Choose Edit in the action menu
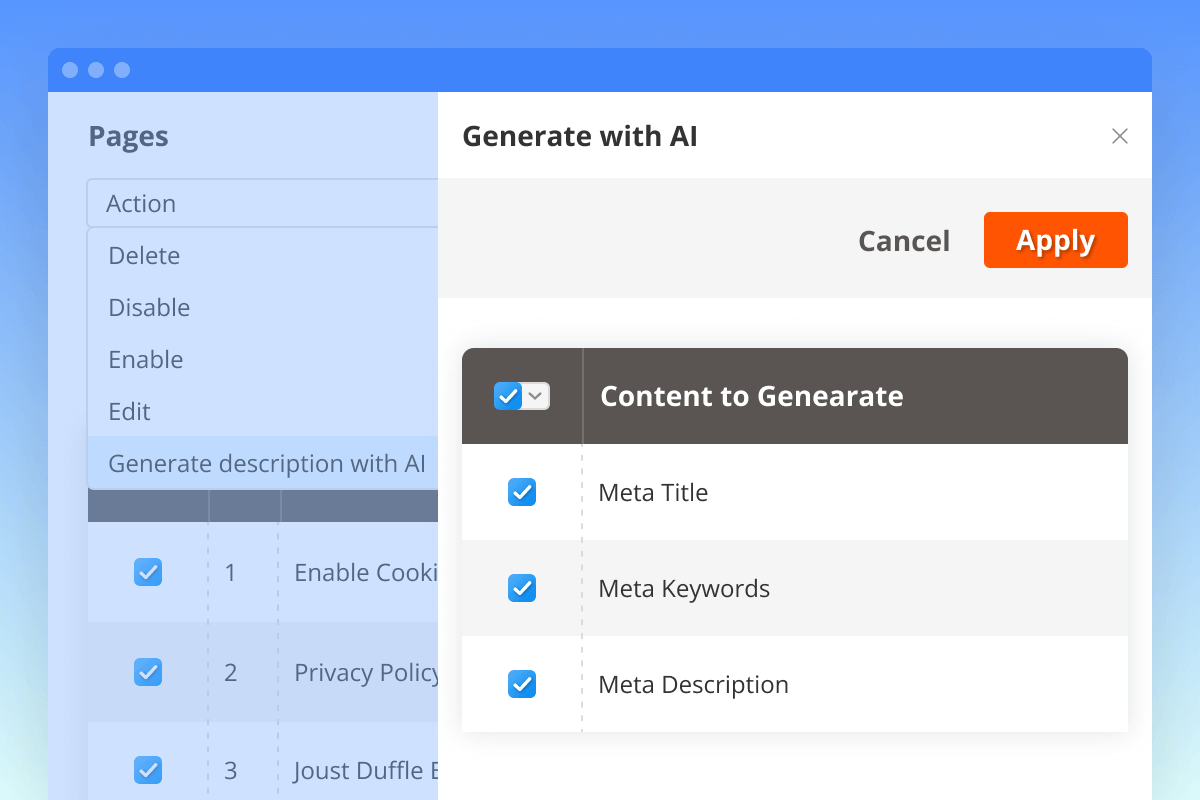Screen dimensions: 1200x800 (x=130, y=412)
